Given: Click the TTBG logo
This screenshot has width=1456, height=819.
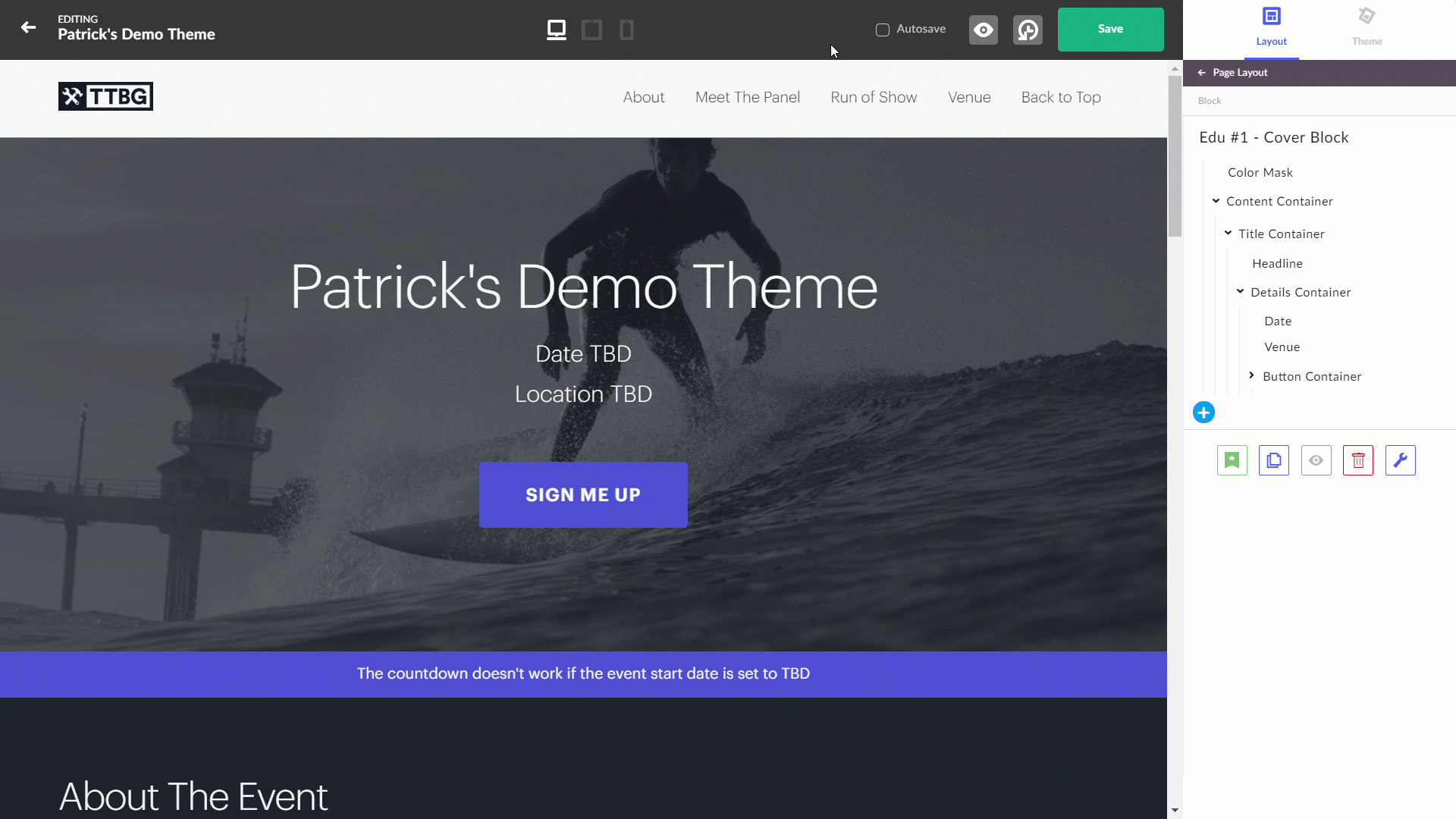Looking at the screenshot, I should (x=105, y=96).
